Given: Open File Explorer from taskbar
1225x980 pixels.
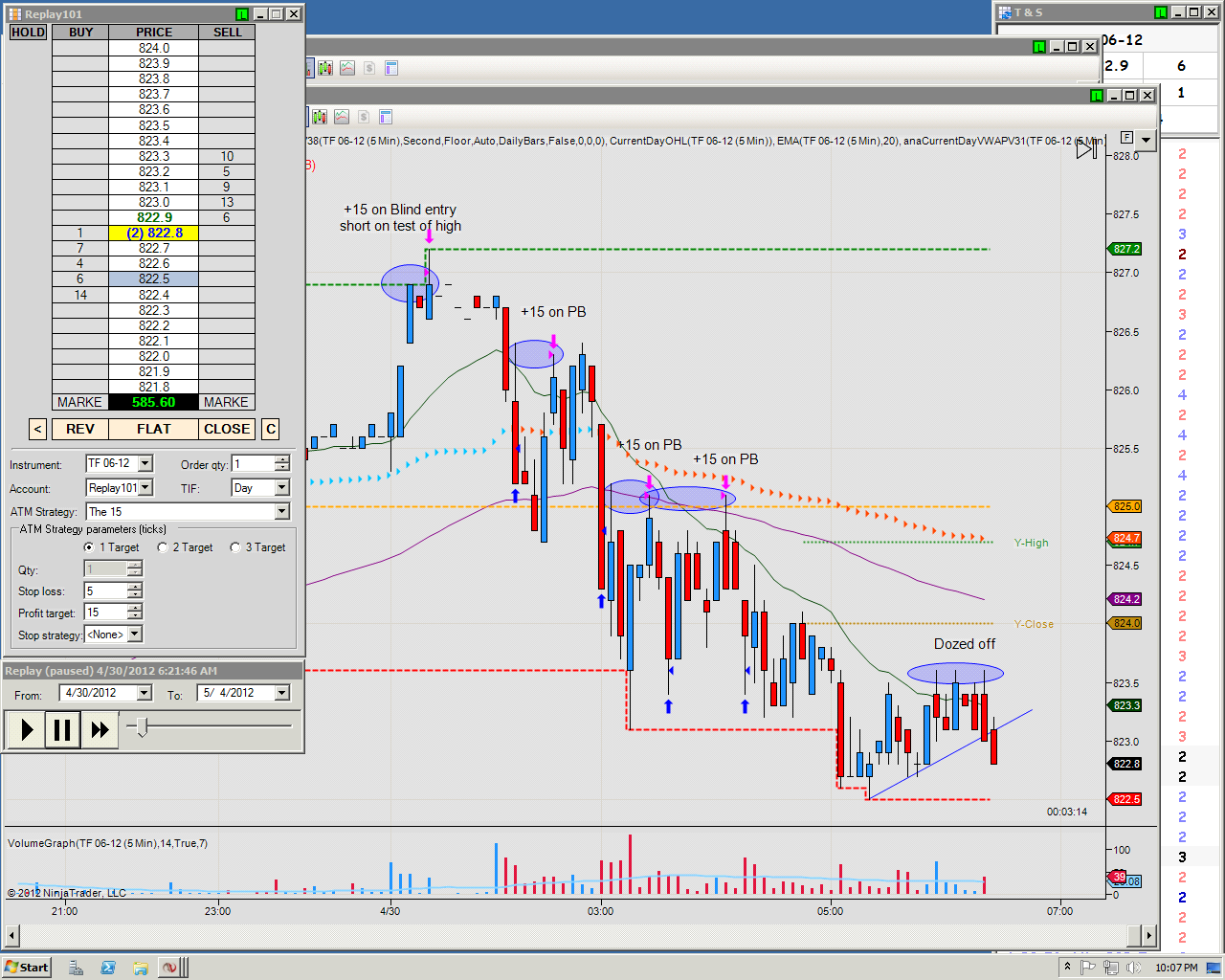Looking at the screenshot, I should point(141,968).
